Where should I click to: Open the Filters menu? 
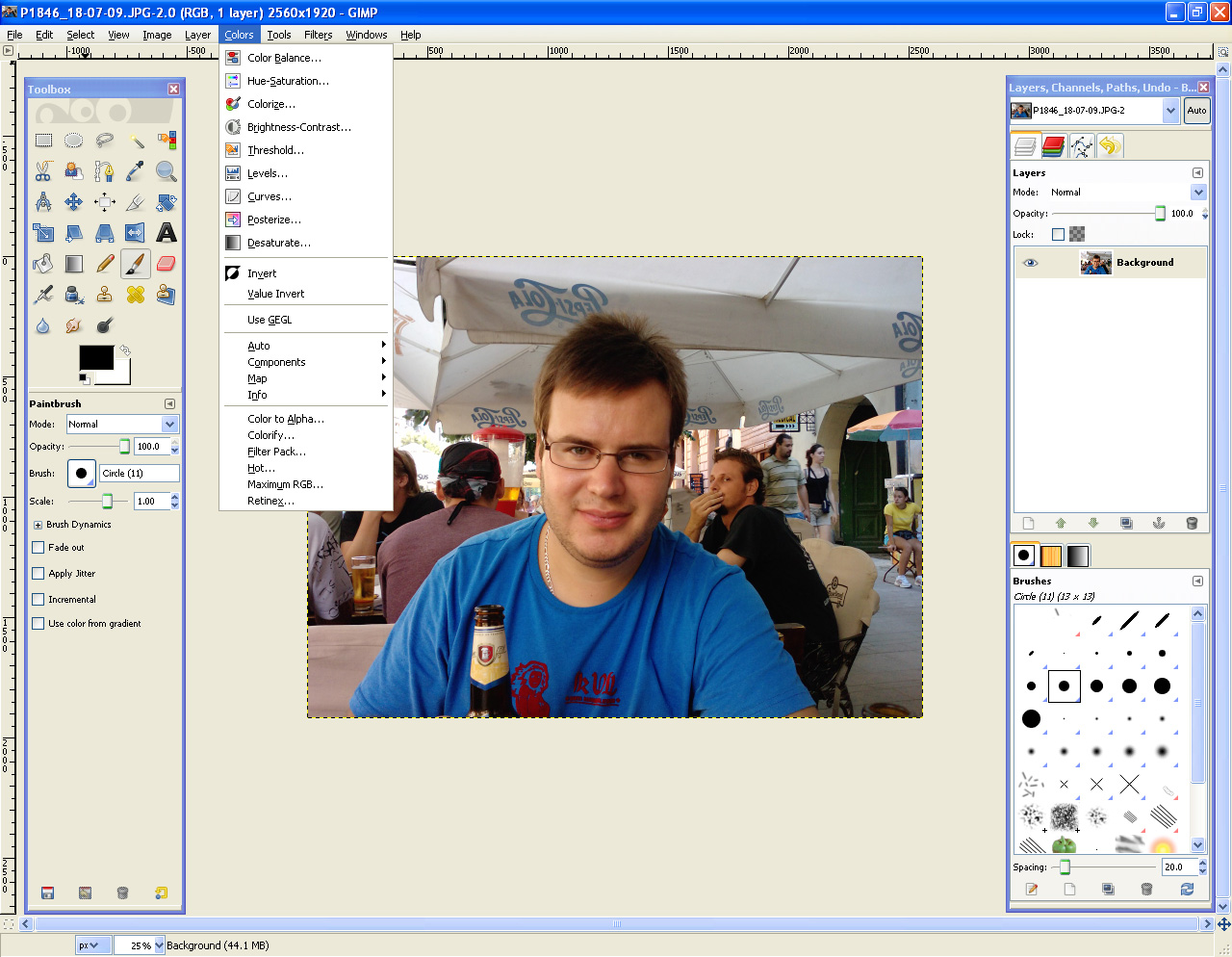318,35
